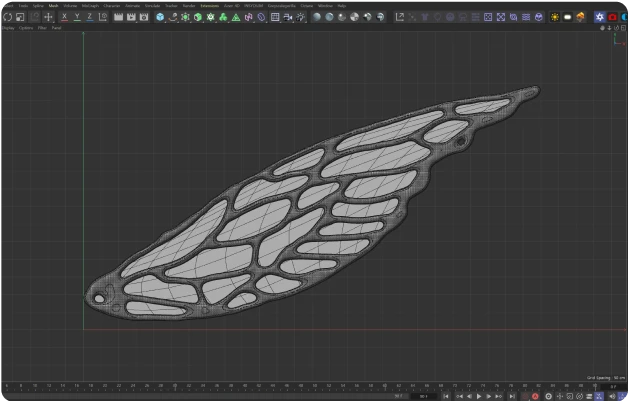Screen dimensions: 628x401
Task: Click Render to Picture Viewer icon
Action: (x=131, y=17)
